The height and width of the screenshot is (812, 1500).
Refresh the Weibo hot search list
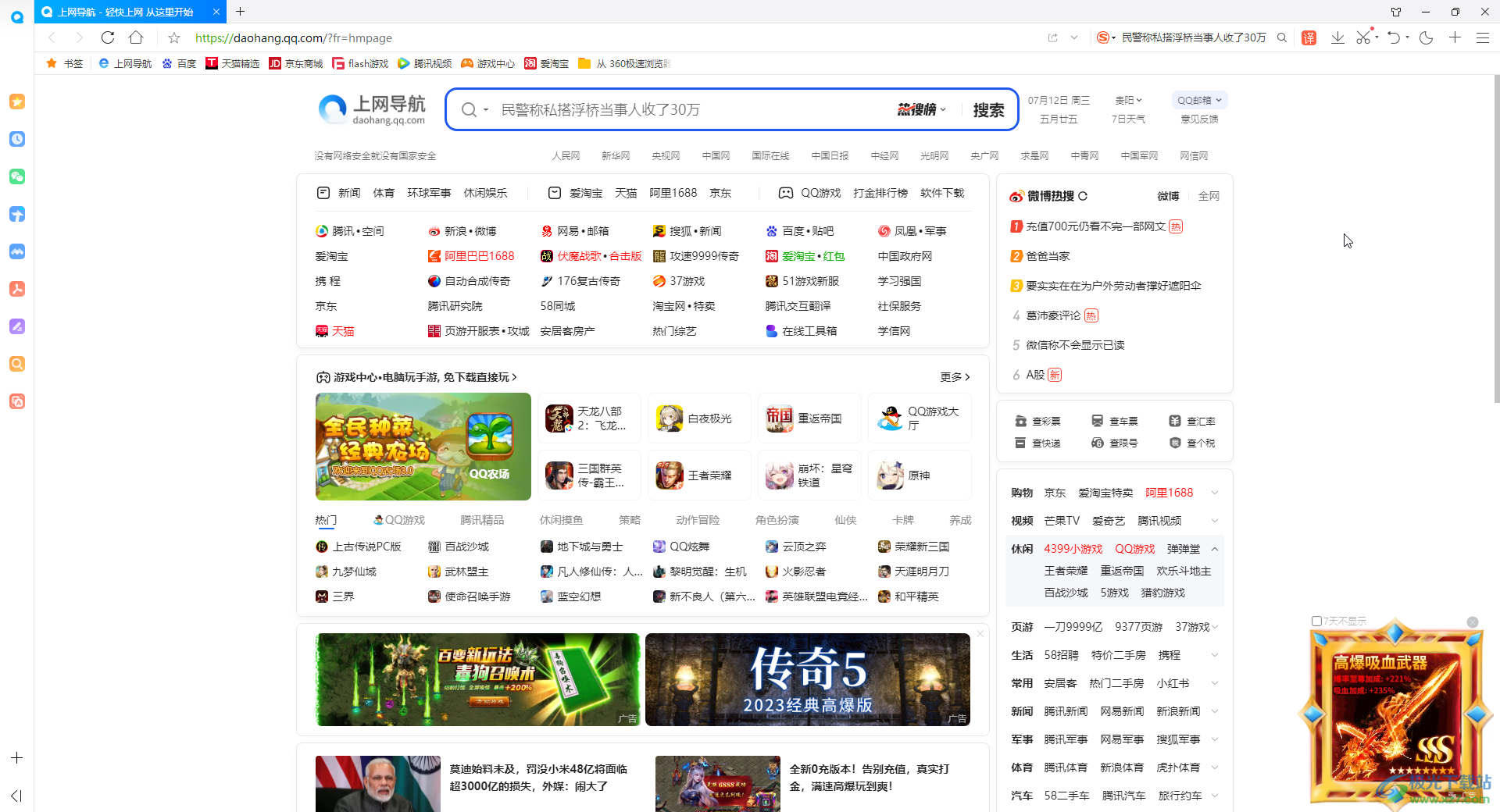tap(1083, 196)
